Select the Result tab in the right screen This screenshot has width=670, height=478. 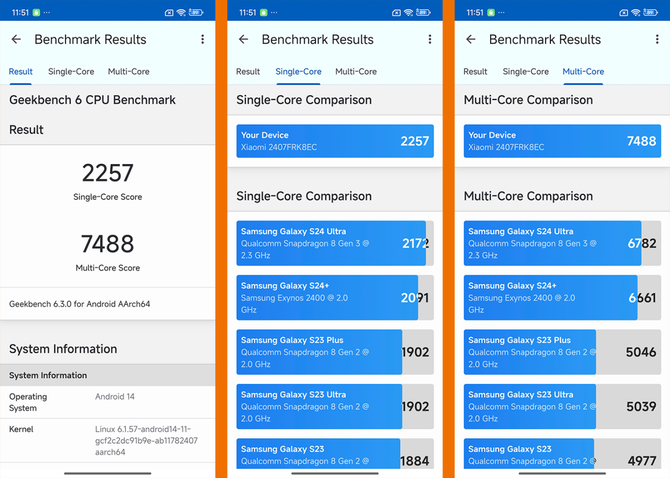[x=475, y=71]
